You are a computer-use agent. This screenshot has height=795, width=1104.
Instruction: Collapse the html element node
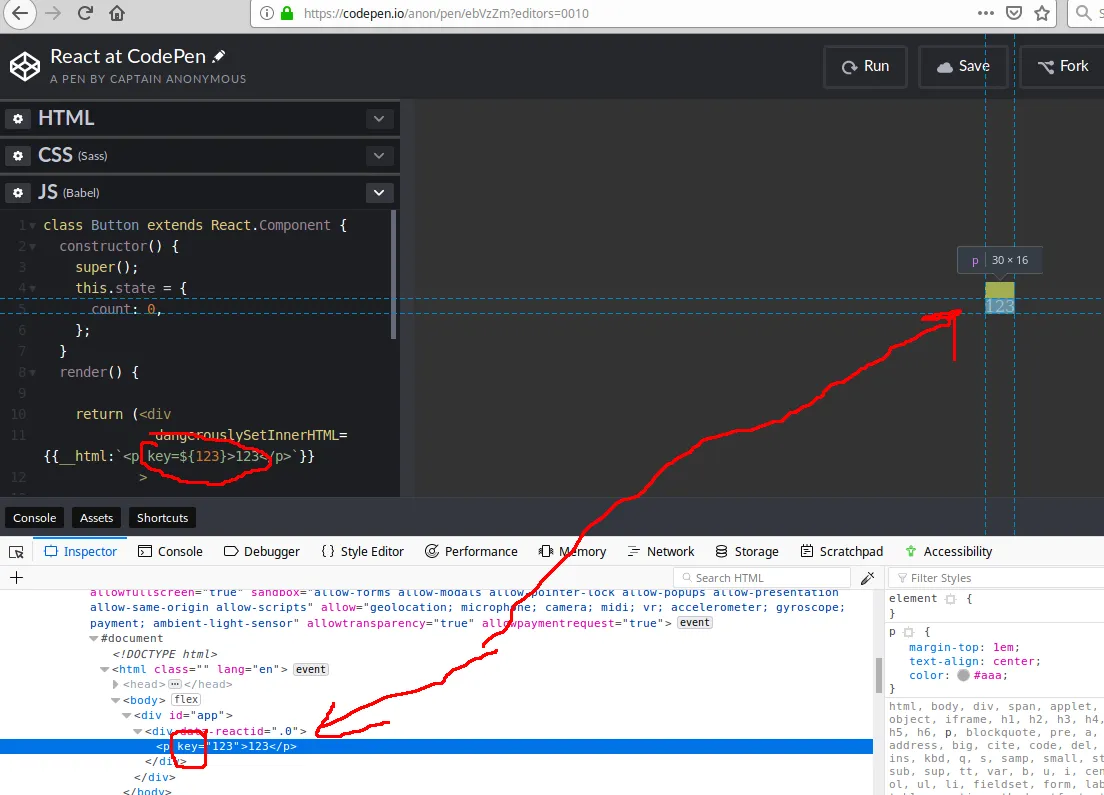(105, 670)
